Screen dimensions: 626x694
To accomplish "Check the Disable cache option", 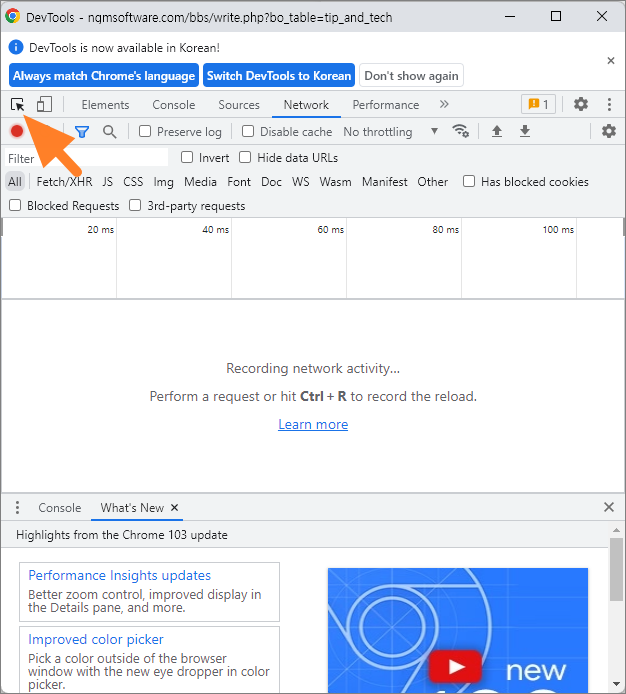I will tap(248, 131).
